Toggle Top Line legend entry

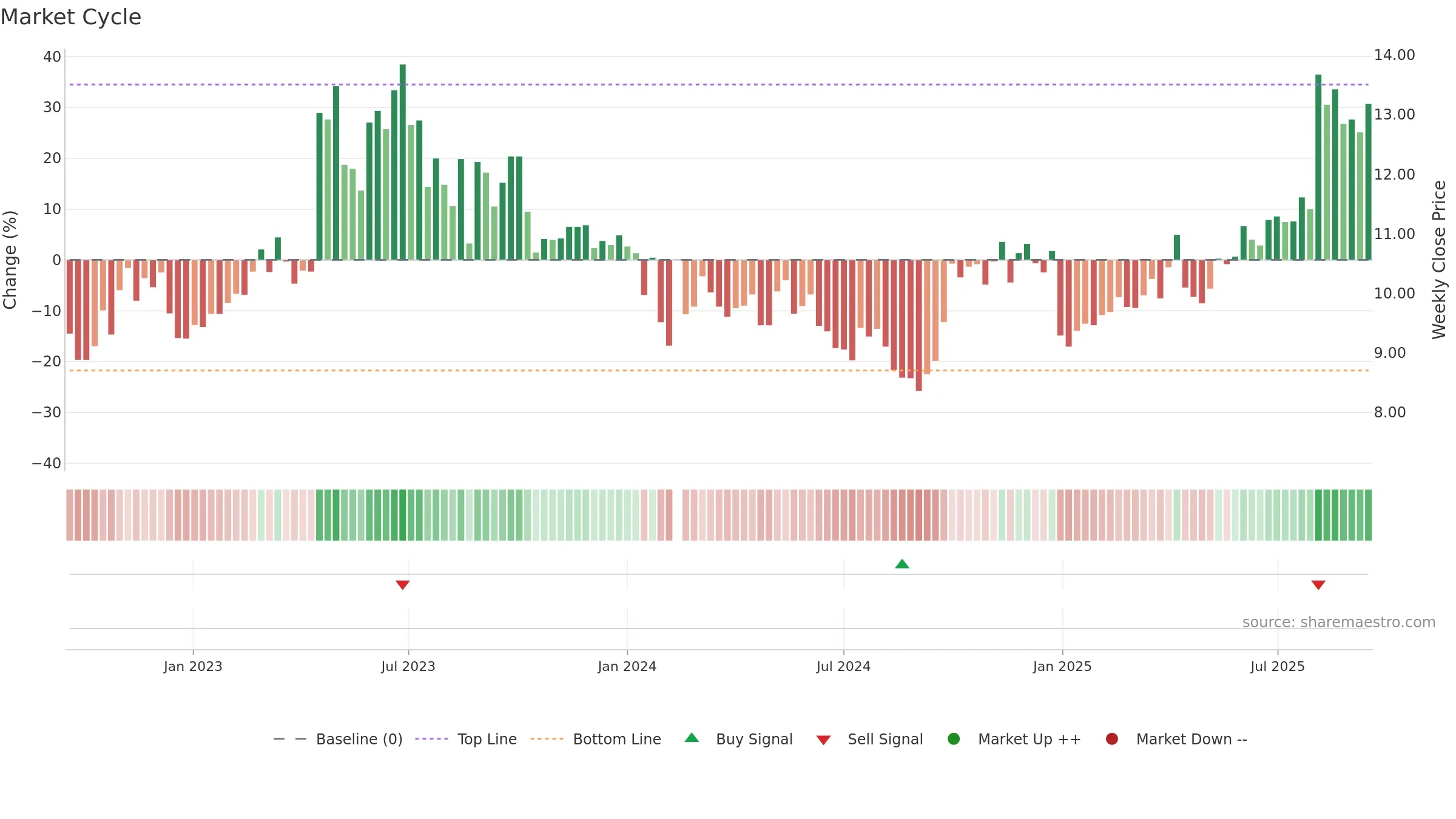point(466,739)
